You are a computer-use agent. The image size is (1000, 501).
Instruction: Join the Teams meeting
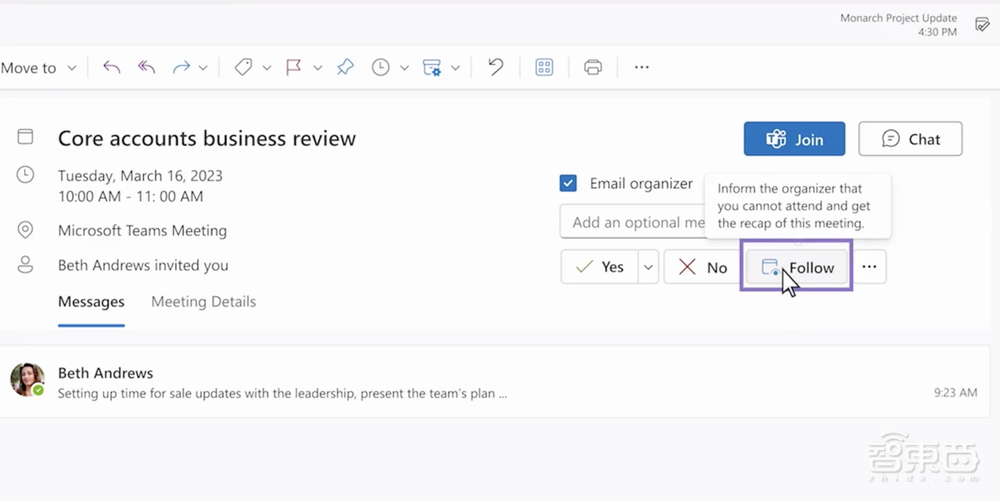click(794, 139)
